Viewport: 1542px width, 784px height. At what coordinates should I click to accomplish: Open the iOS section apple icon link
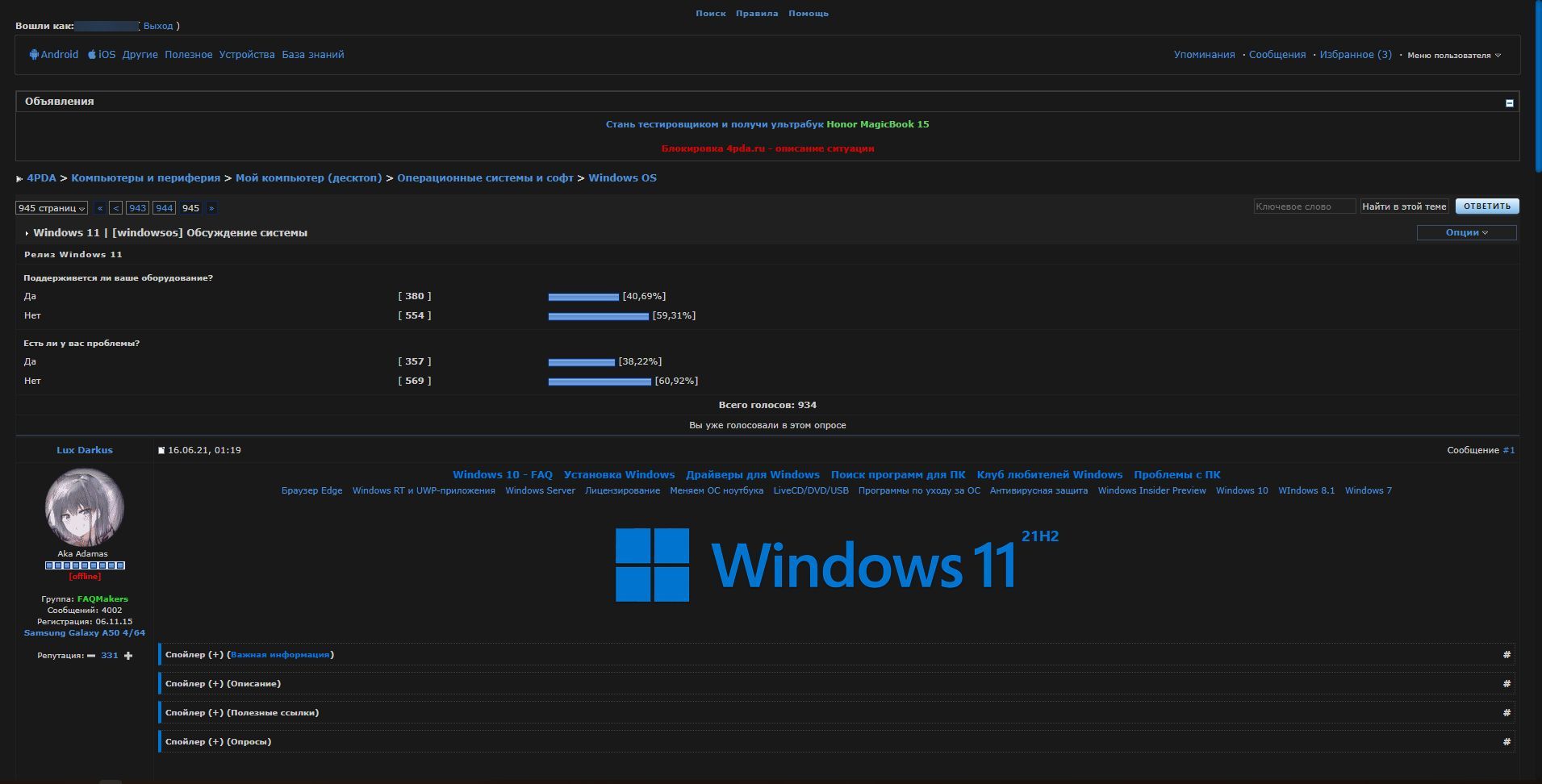(x=92, y=55)
